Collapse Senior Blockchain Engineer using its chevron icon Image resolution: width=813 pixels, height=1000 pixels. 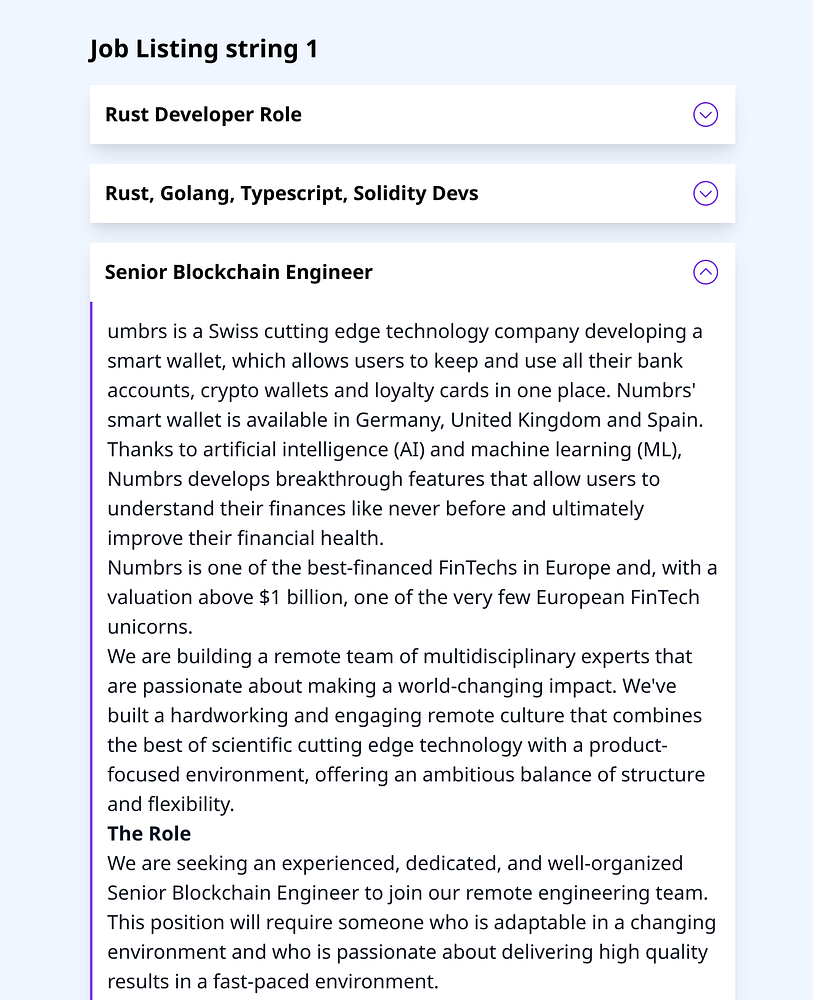point(705,272)
